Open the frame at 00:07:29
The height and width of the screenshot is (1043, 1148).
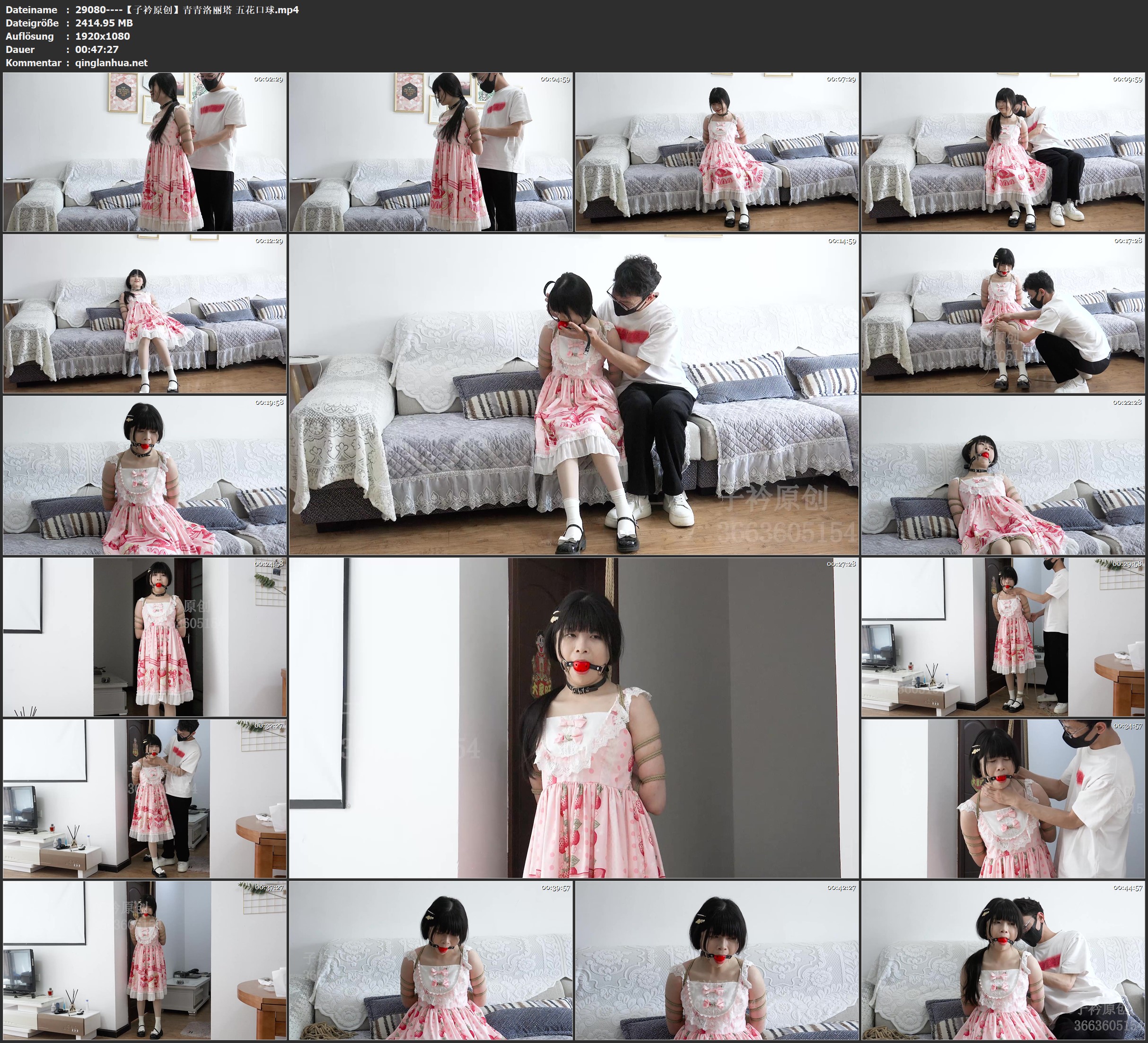(x=716, y=151)
